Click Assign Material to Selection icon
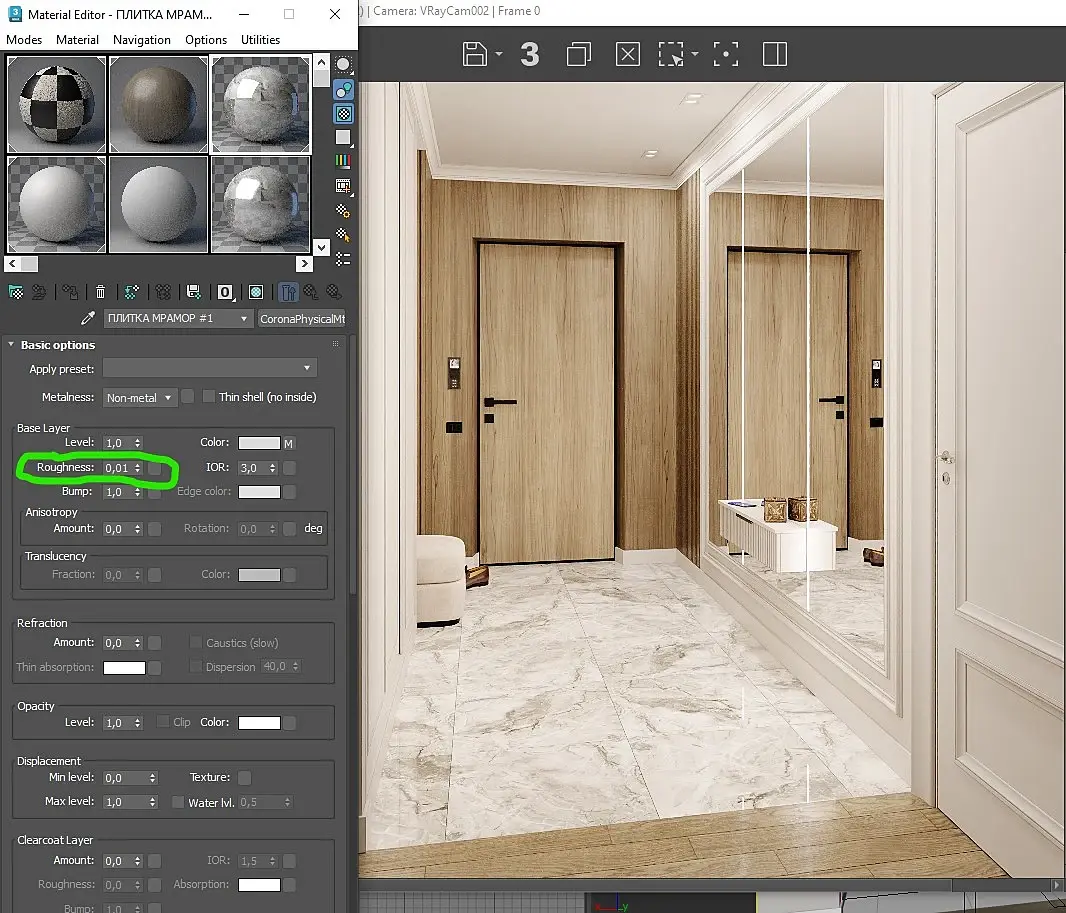 point(70,292)
